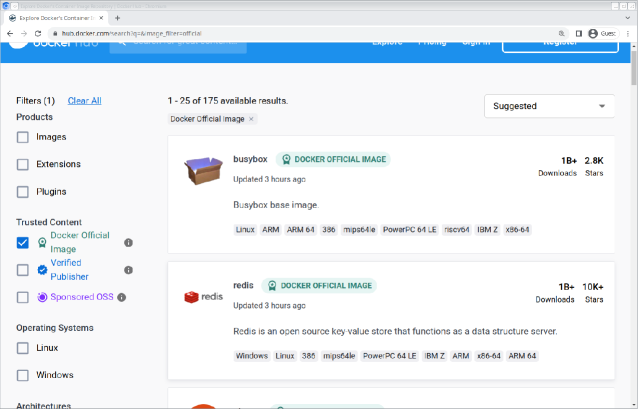Image resolution: width=638 pixels, height=409 pixels.
Task: Click the 175 available results text
Action: click(228, 101)
